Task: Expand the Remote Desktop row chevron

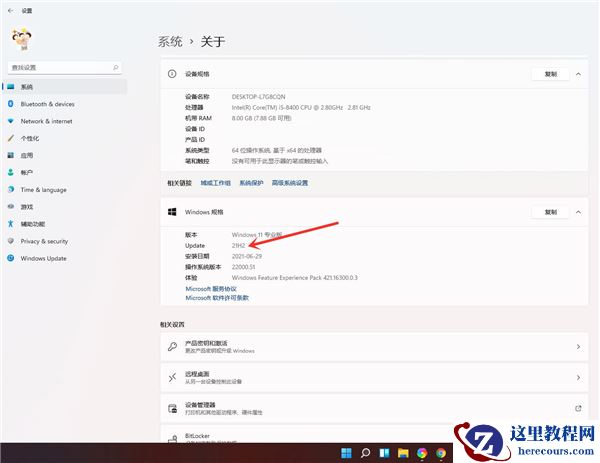Action: [578, 378]
